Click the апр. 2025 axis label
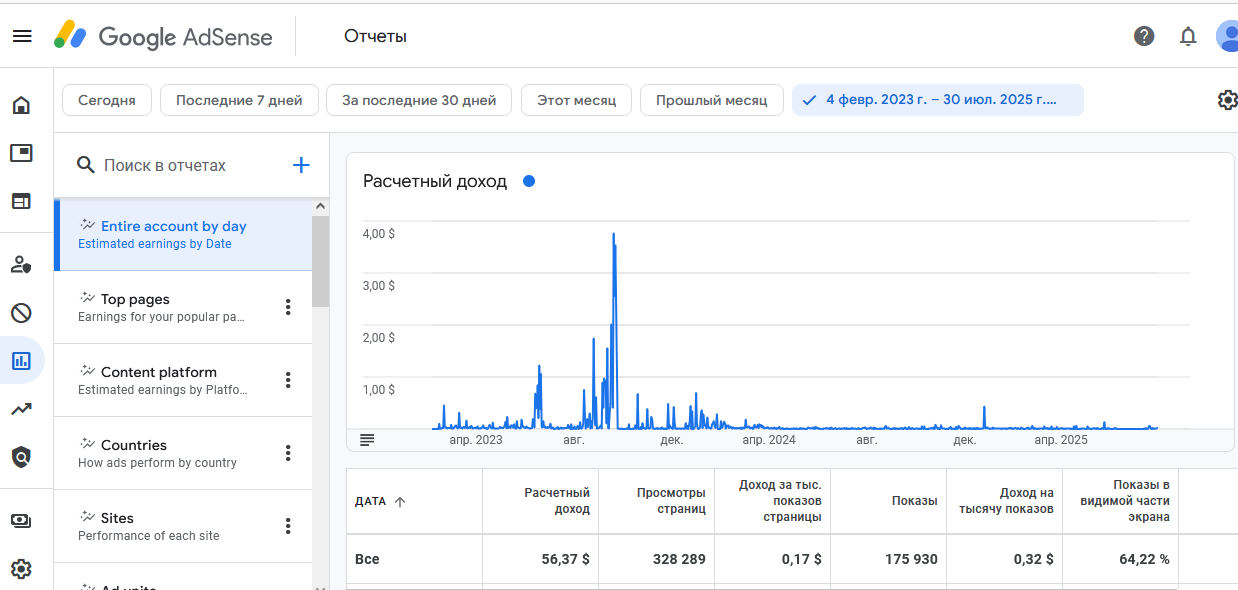This screenshot has height=590, width=1238. [1061, 440]
